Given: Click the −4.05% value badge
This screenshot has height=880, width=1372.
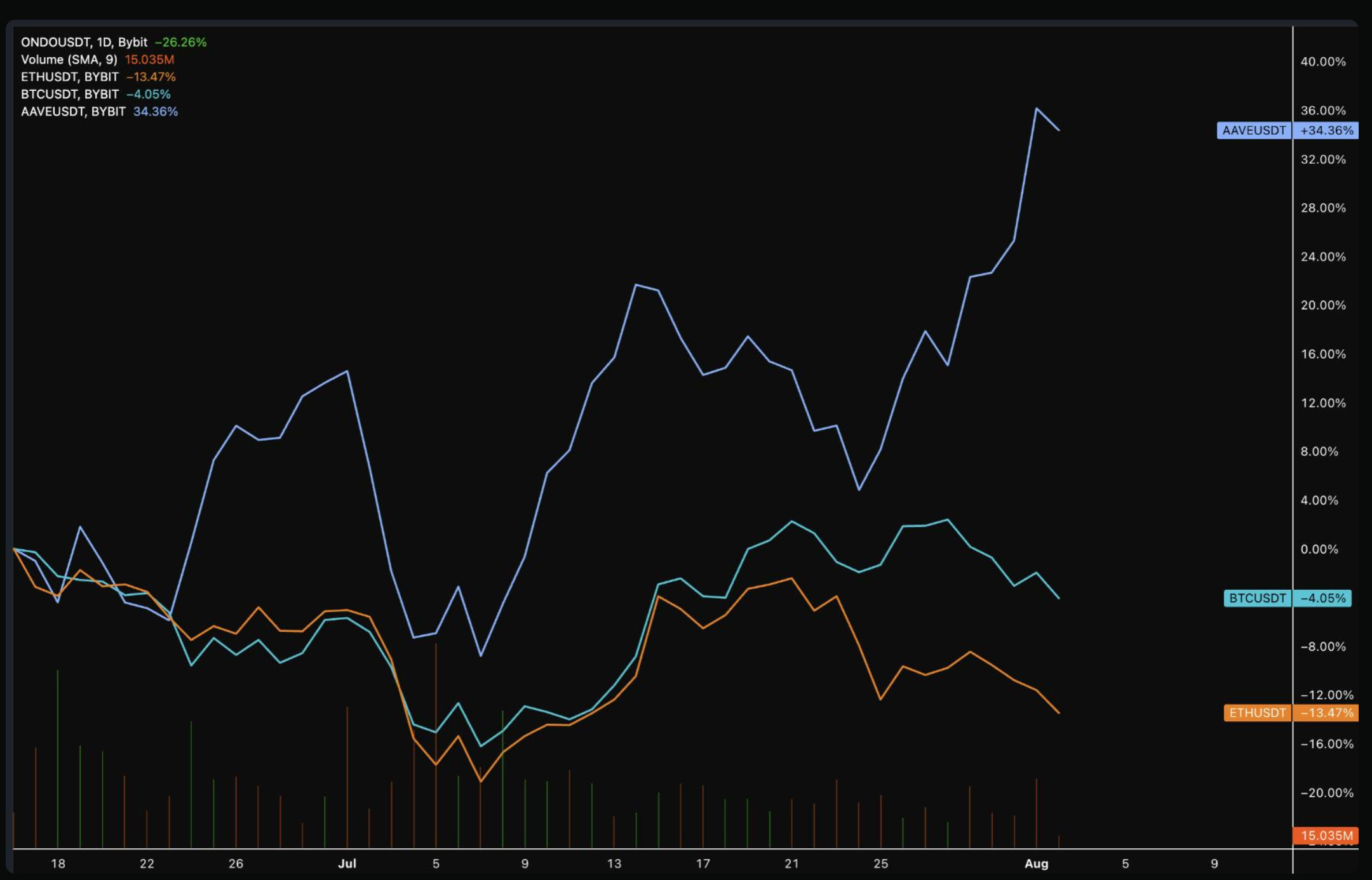Looking at the screenshot, I should 1322,598.
